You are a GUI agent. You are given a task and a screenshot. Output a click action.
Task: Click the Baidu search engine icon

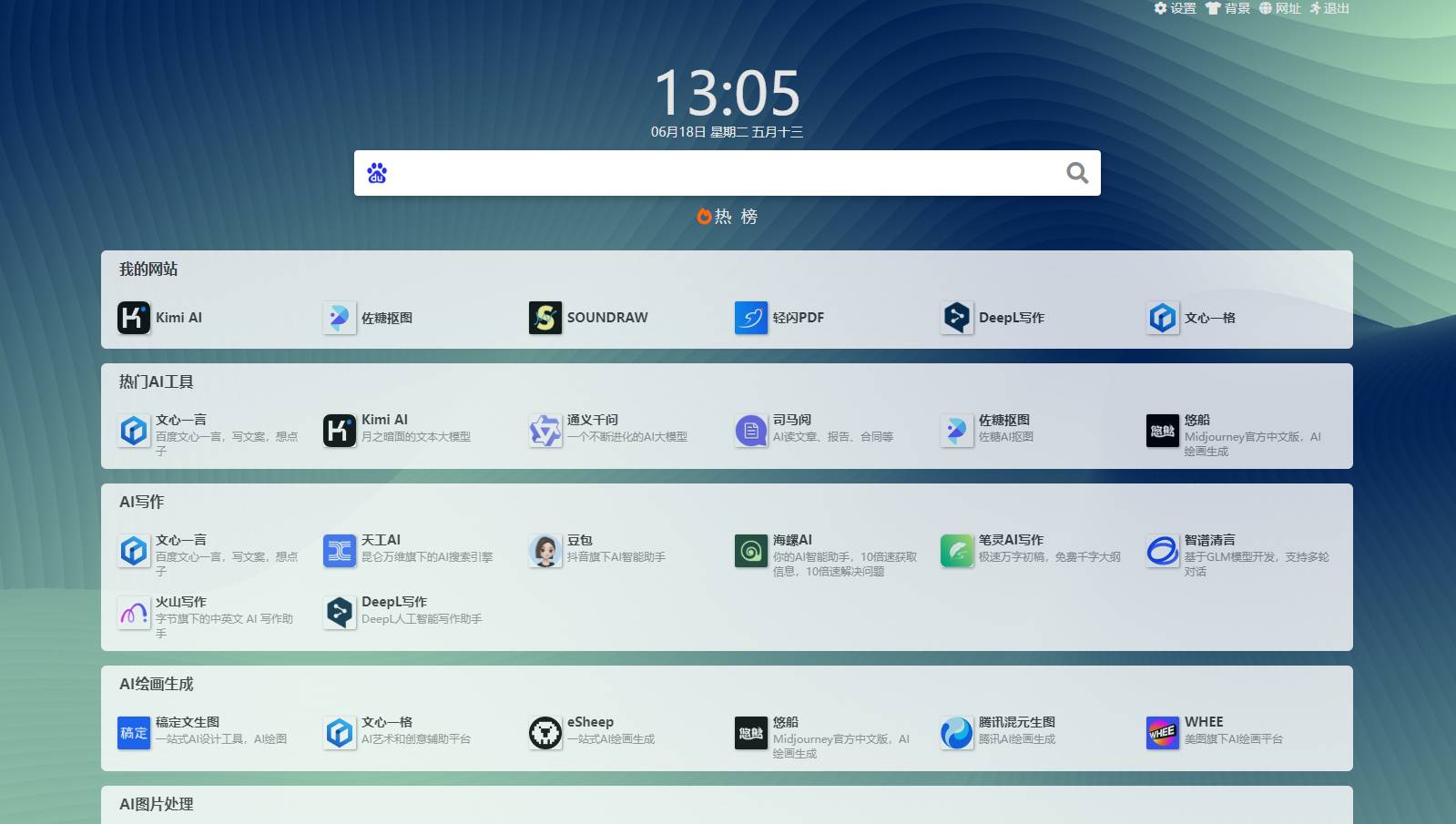point(377,173)
